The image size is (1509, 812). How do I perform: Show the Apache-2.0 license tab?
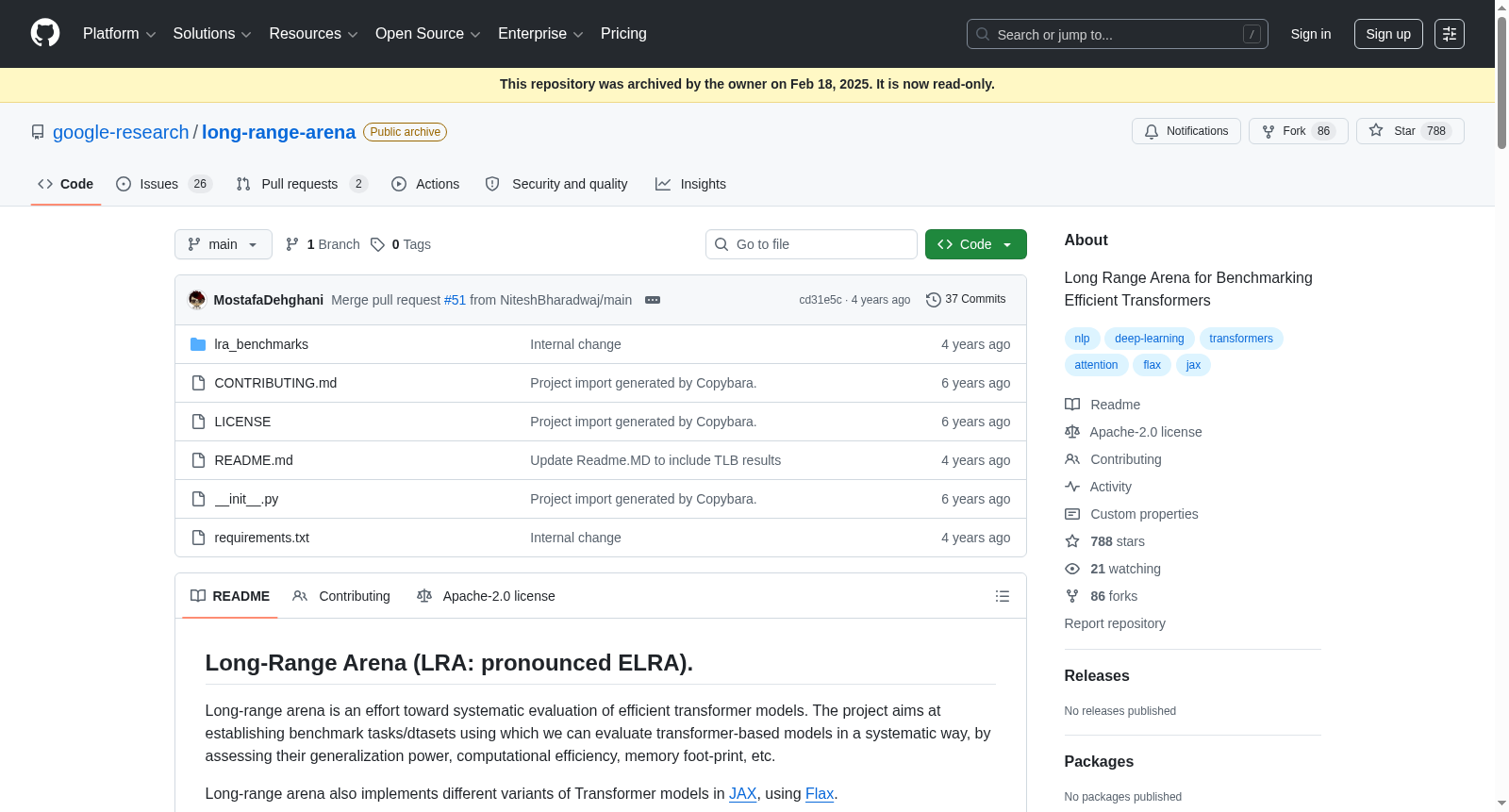tap(486, 596)
